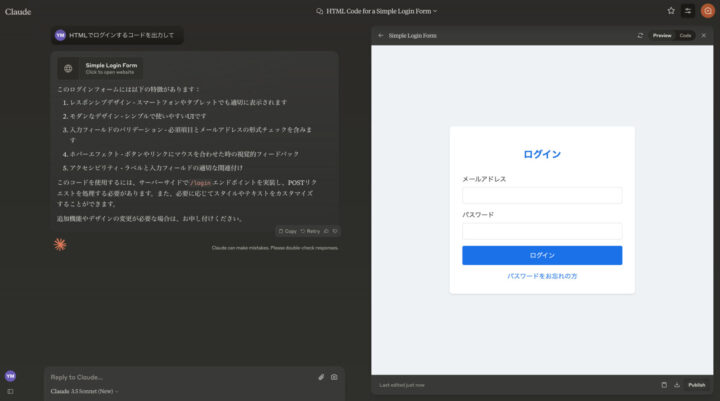
Task: Toggle the sidebar panel icon at bottom left
Action: point(10,393)
